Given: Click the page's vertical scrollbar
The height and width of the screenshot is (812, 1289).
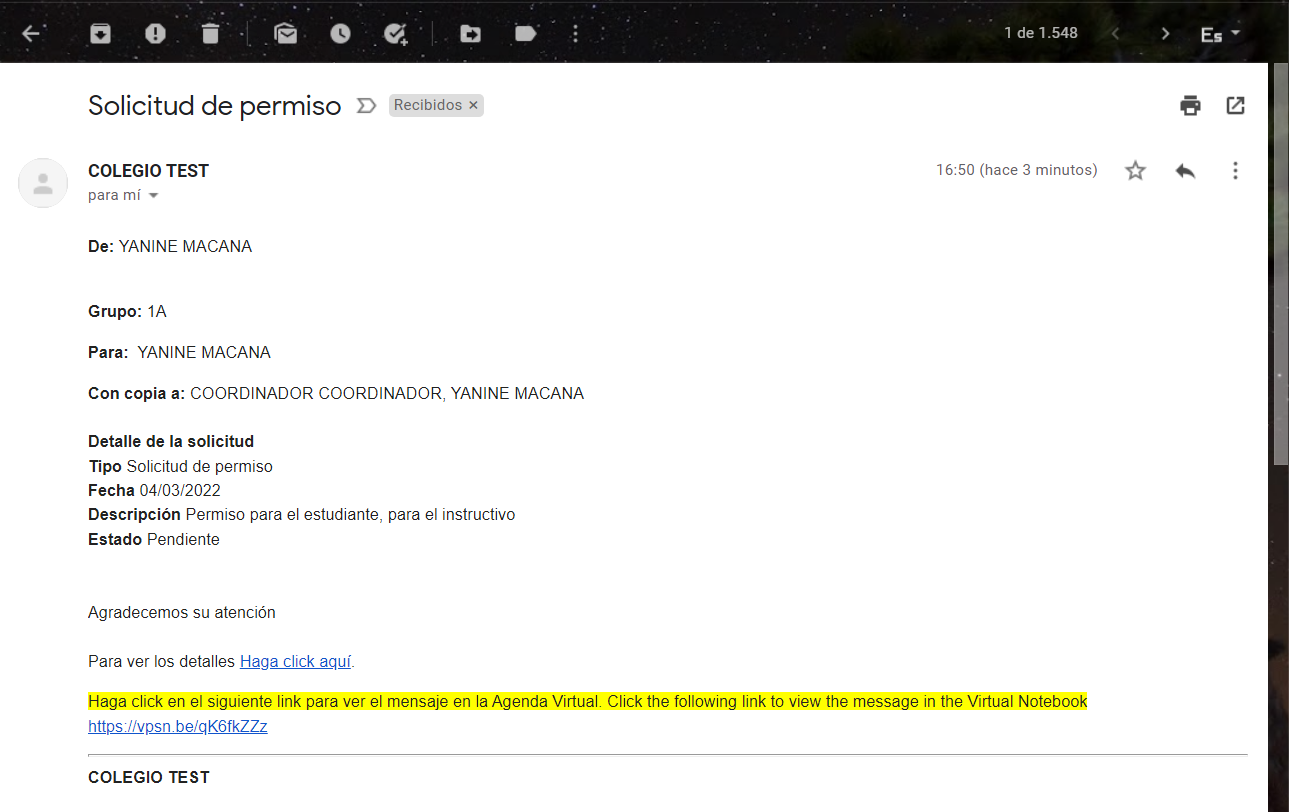Looking at the screenshot, I should tap(1279, 263).
